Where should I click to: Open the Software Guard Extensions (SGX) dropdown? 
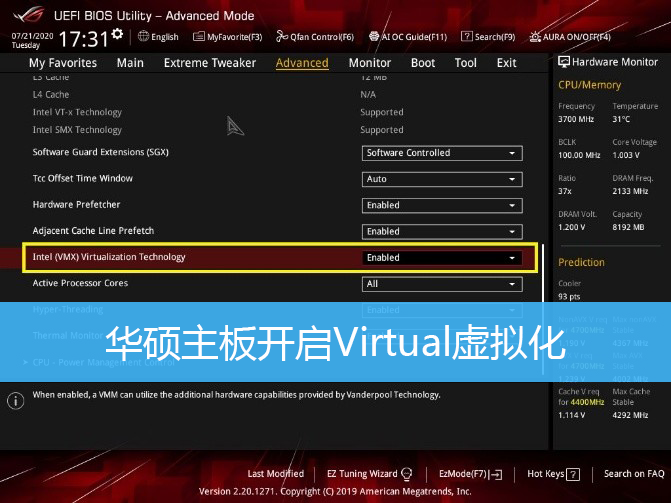pyautogui.click(x=442, y=153)
